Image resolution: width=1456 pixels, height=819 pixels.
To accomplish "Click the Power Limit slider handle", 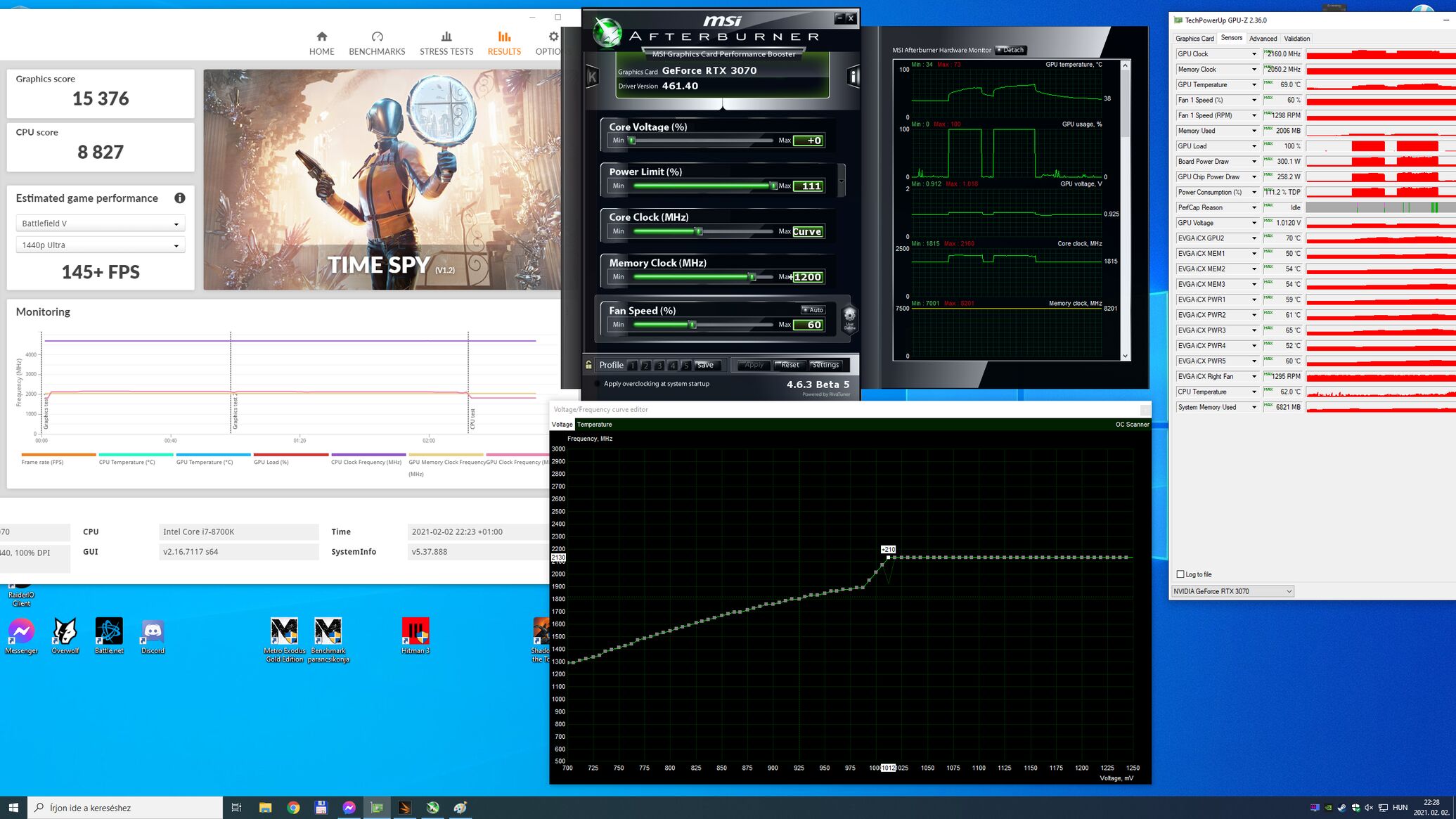I will [773, 186].
